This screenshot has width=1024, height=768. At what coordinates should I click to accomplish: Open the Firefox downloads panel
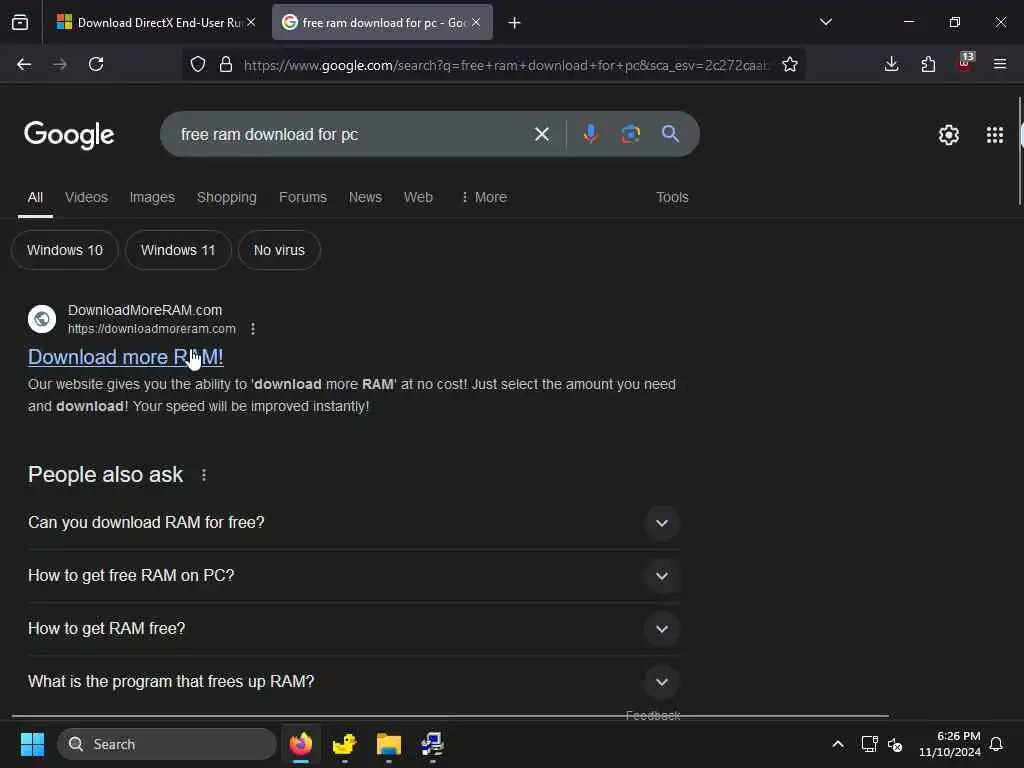coord(891,64)
